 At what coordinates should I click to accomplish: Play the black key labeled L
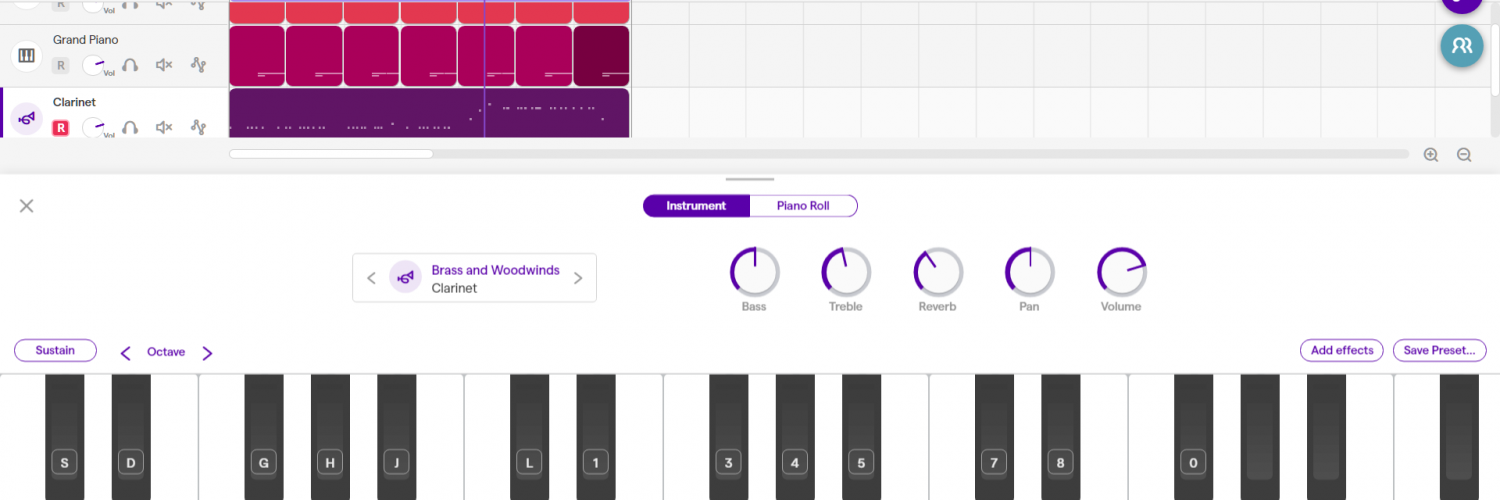coord(529,437)
